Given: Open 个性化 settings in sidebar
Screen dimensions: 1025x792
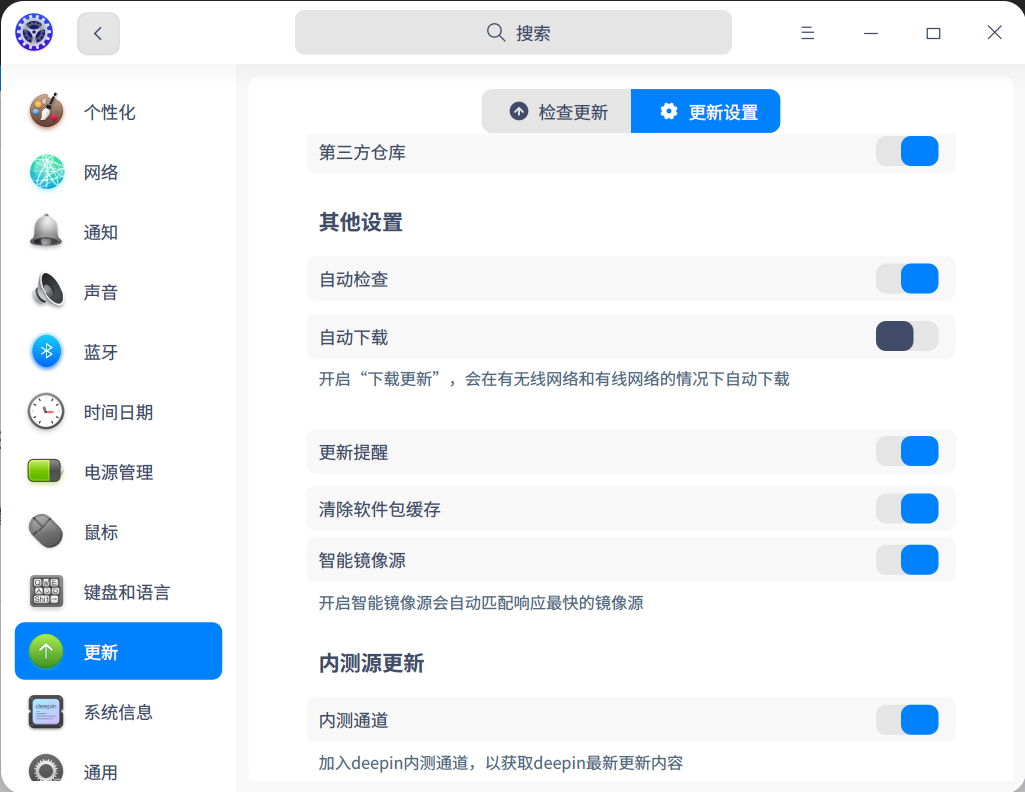Looking at the screenshot, I should [x=118, y=112].
